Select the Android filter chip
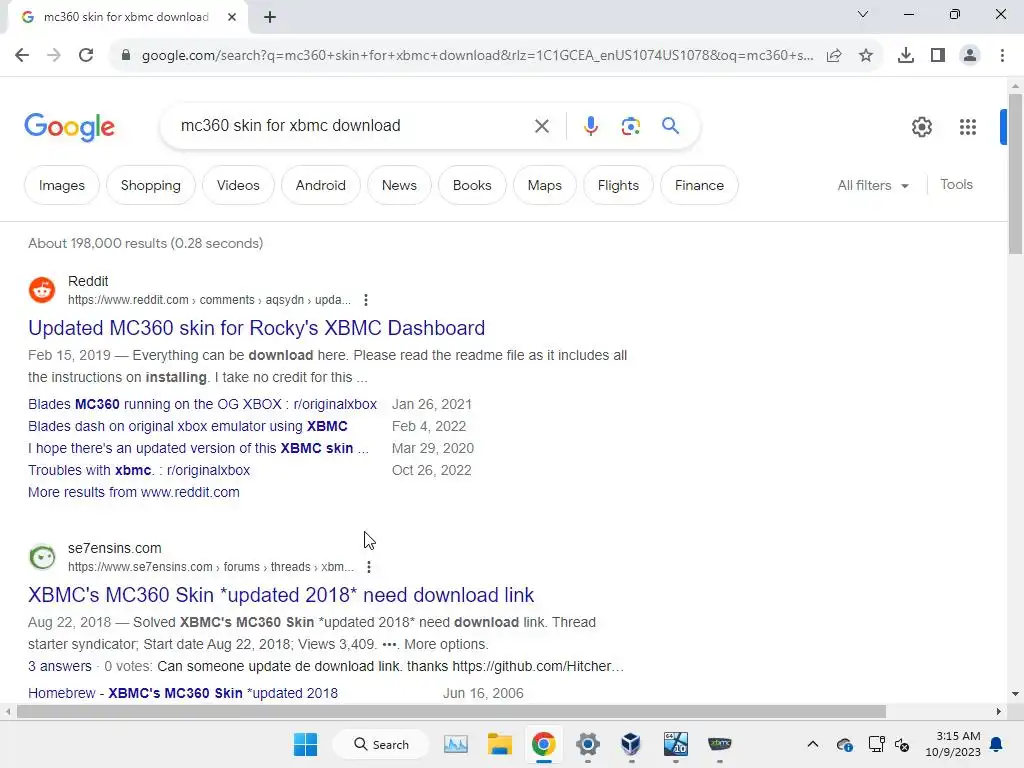 point(320,185)
